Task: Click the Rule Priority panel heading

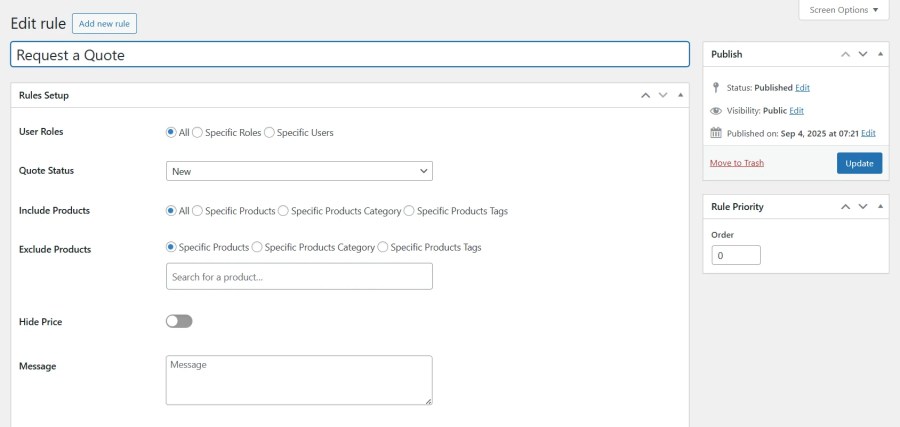Action: pyautogui.click(x=738, y=207)
